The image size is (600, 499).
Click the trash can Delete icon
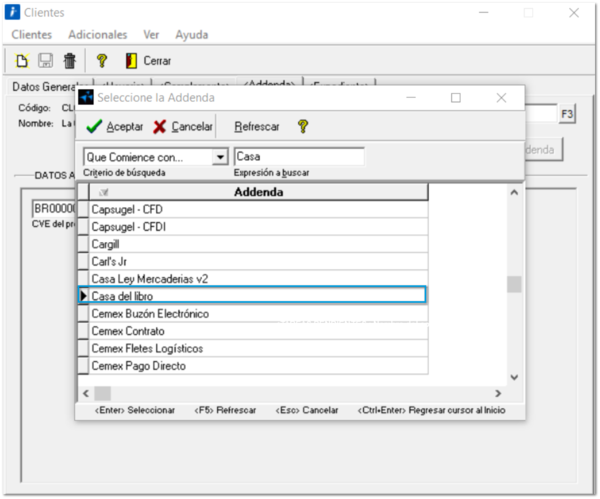tap(70, 61)
